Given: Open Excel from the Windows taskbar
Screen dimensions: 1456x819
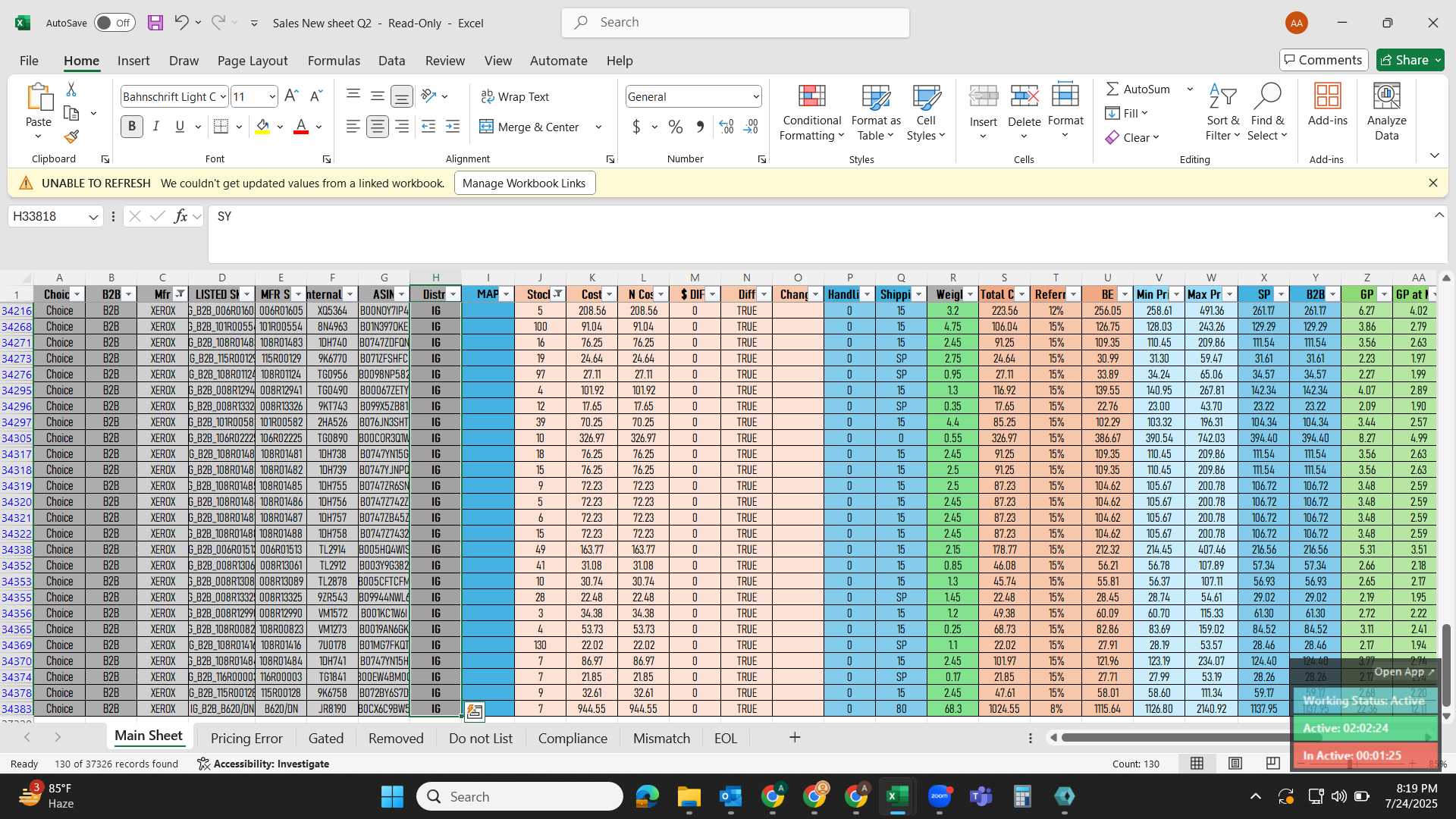Looking at the screenshot, I should click(x=898, y=796).
